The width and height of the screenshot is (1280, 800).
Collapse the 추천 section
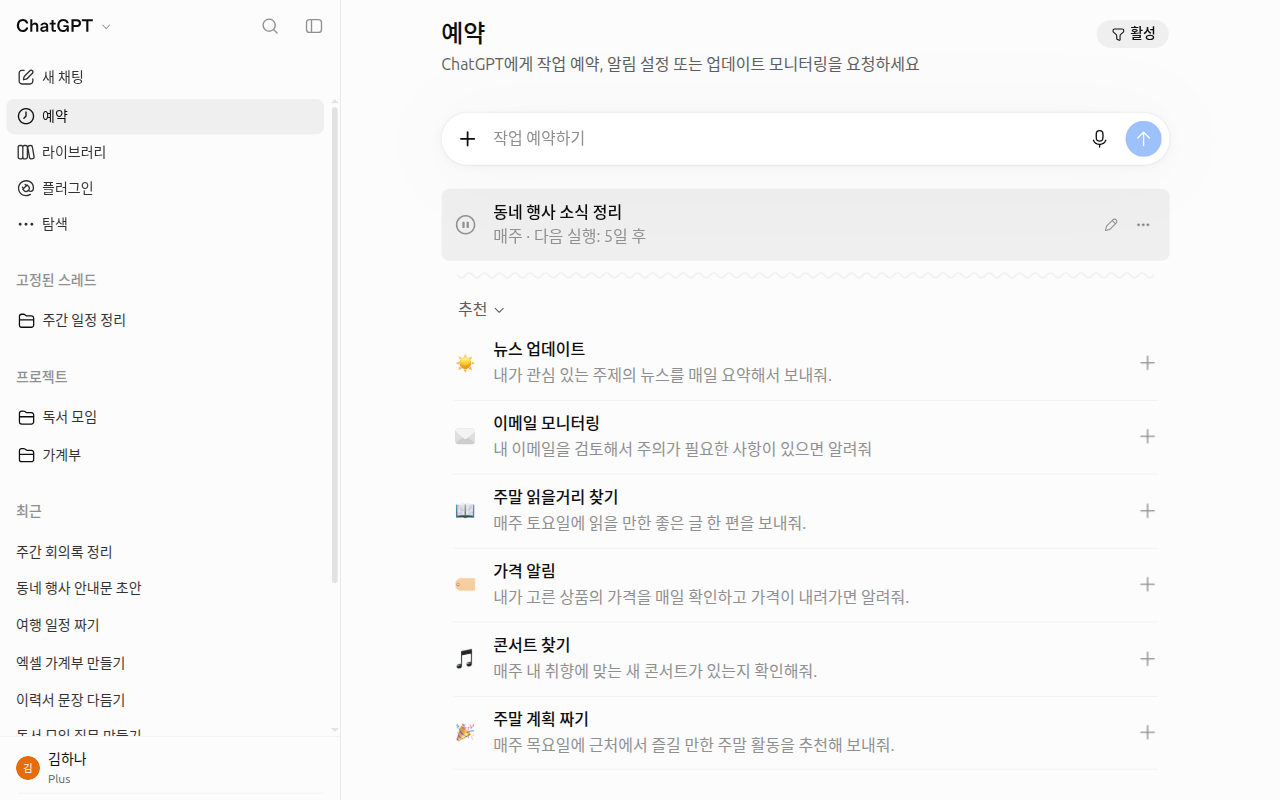coord(481,310)
